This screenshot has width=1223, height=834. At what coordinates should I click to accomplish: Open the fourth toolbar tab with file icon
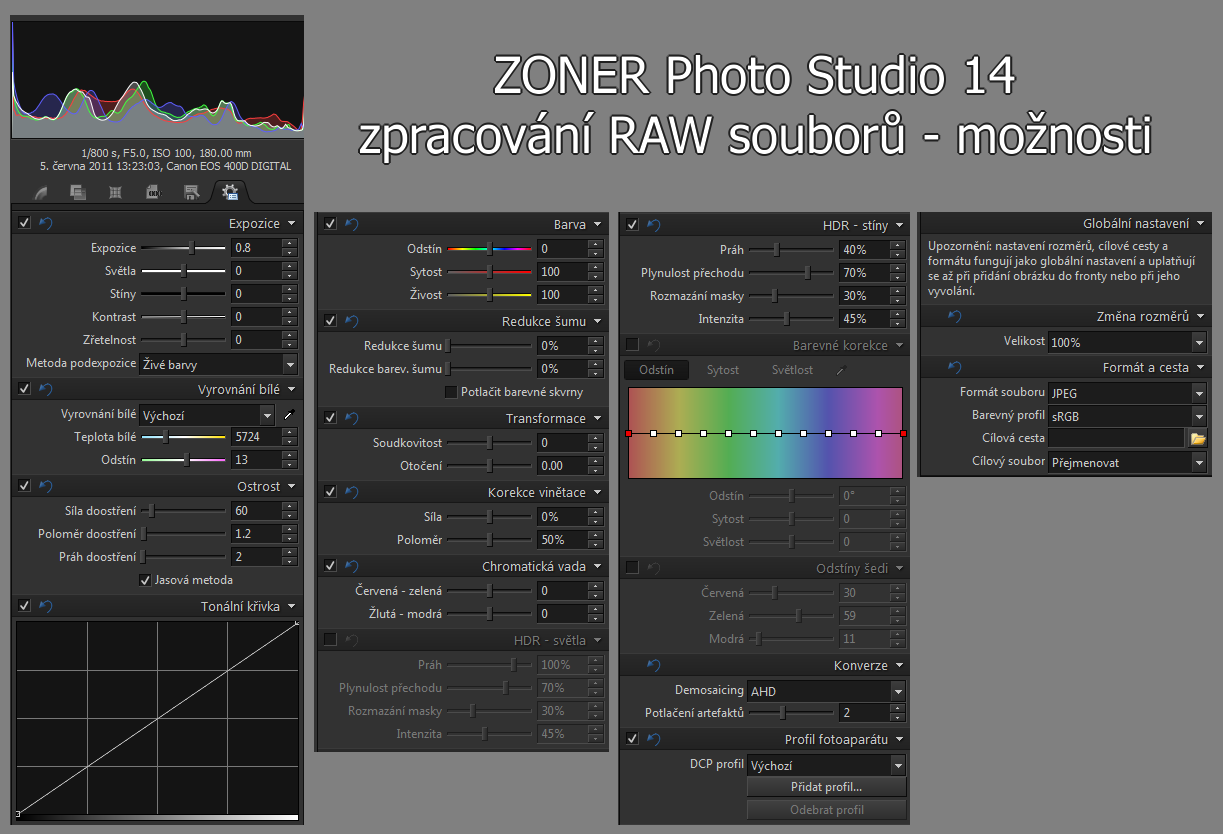(x=153, y=192)
